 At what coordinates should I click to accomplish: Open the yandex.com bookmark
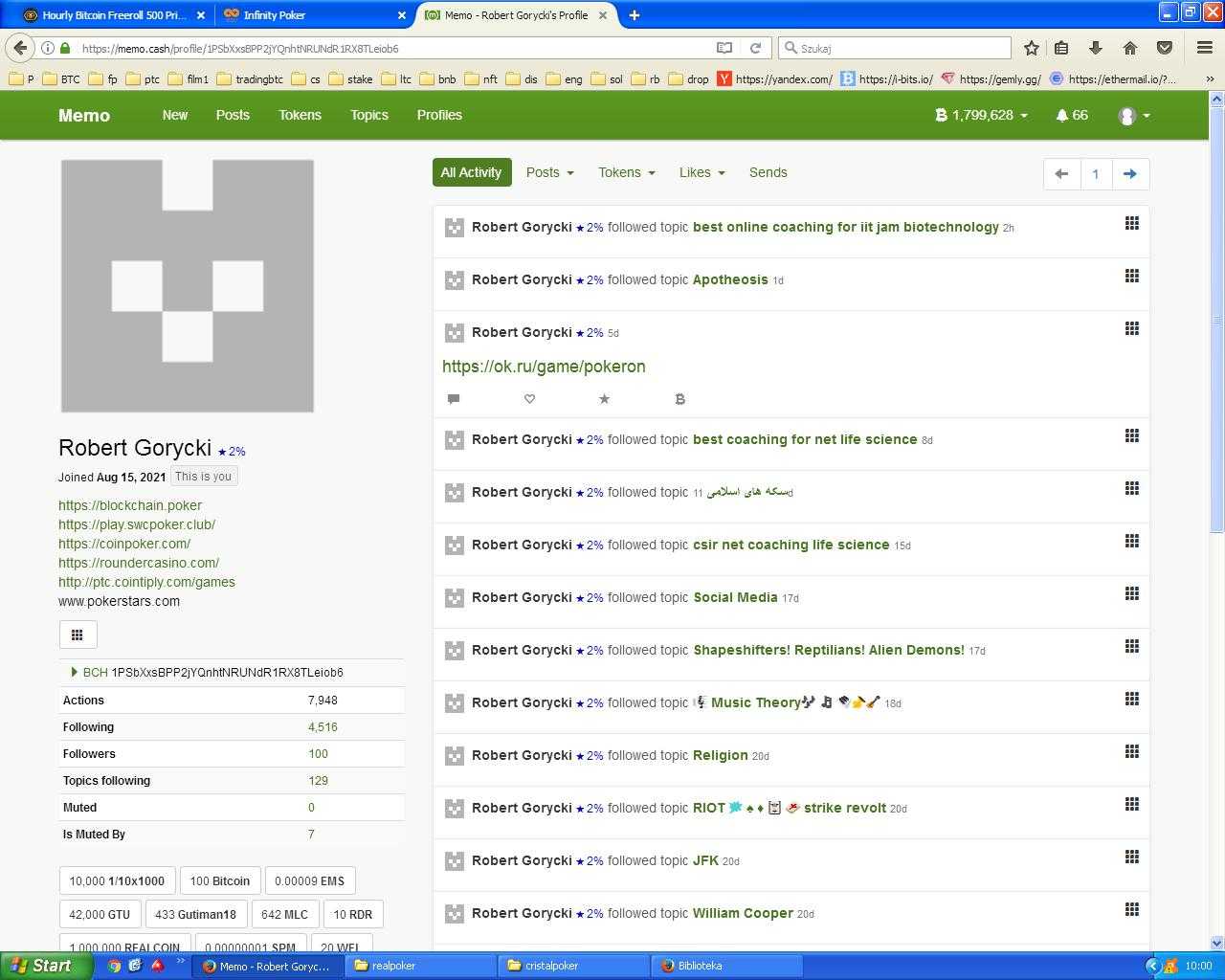[x=774, y=79]
